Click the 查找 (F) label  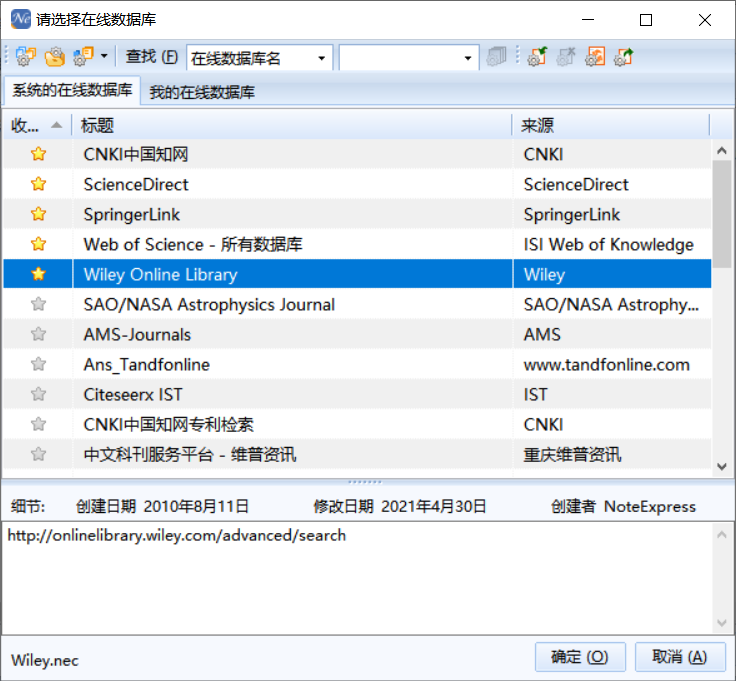pyautogui.click(x=152, y=57)
